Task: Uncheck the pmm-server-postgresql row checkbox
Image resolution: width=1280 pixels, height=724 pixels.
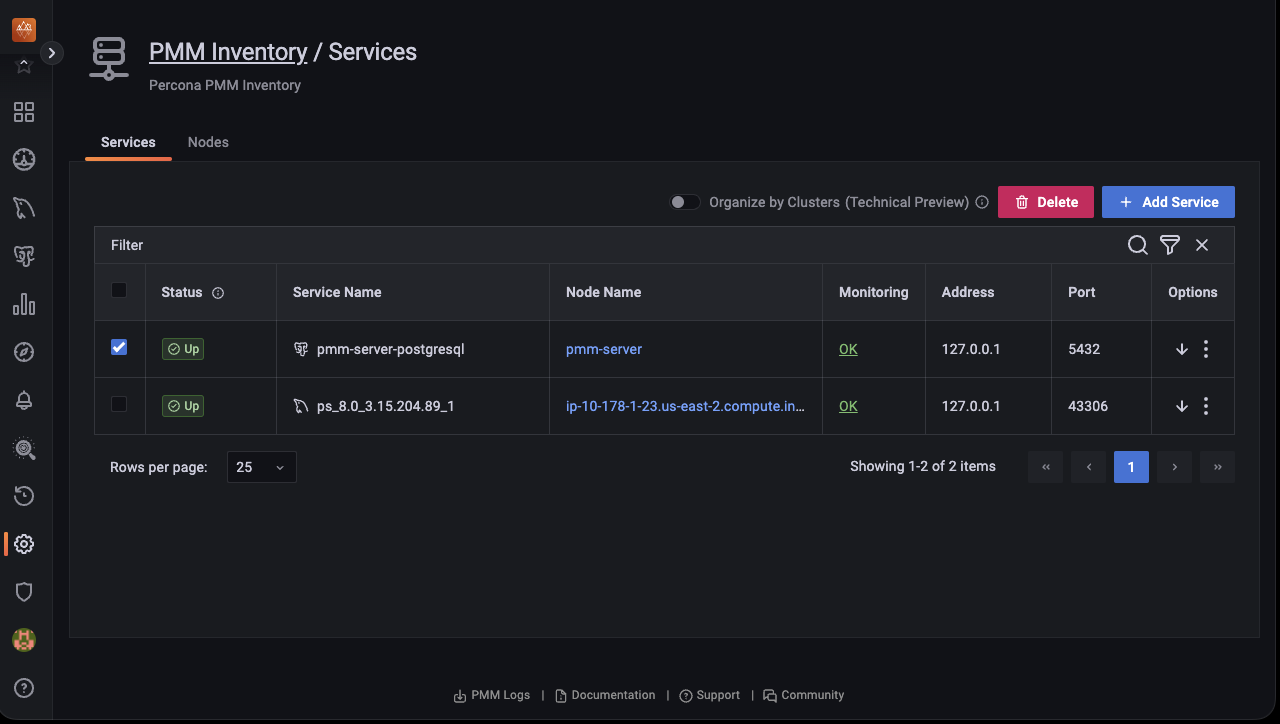Action: click(x=119, y=347)
